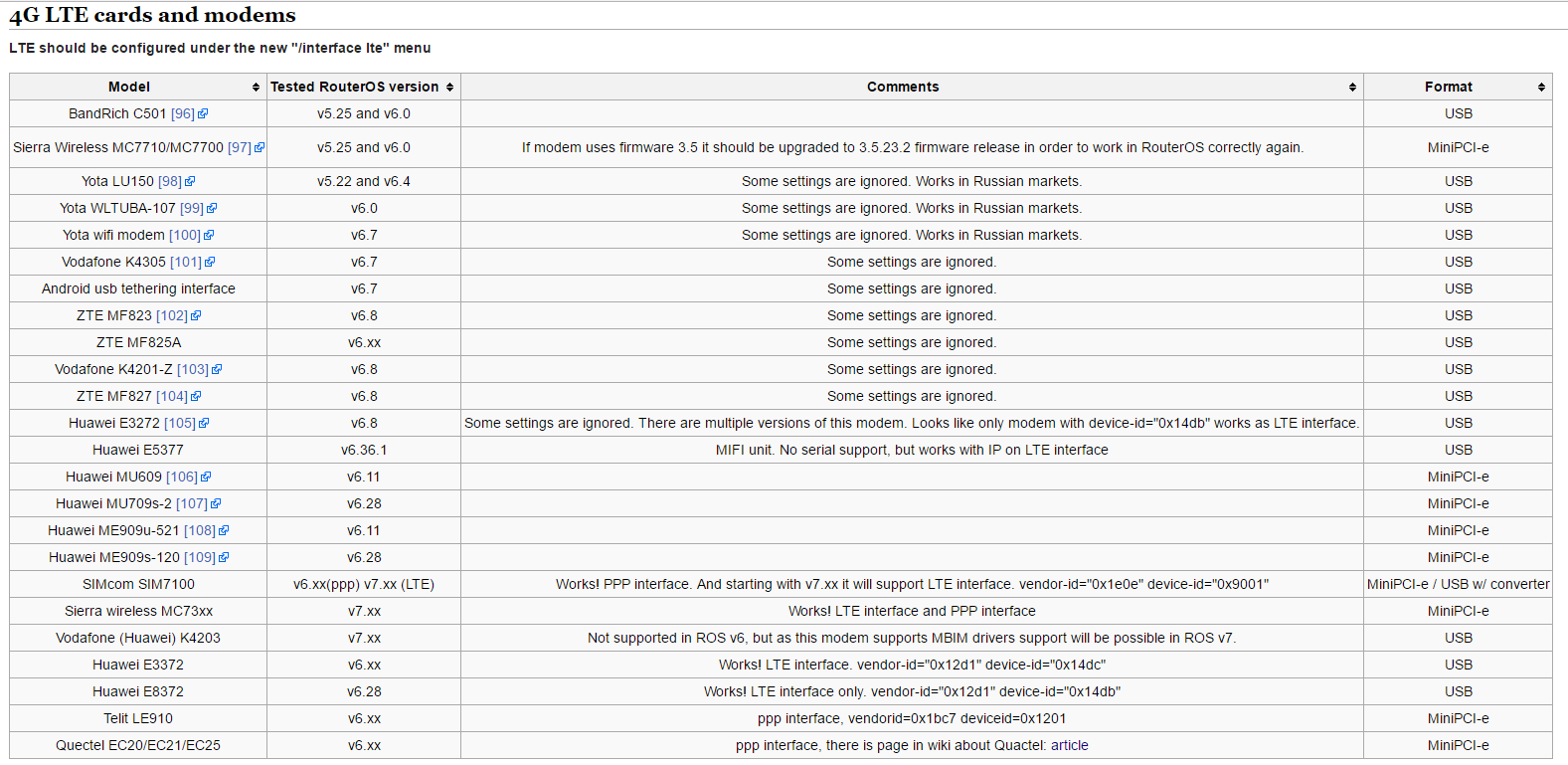Viewport: 1568px width, 765px height.
Task: Open external link icon next to Sierra Wireless MC7710/MC7700
Action: pyautogui.click(x=260, y=148)
